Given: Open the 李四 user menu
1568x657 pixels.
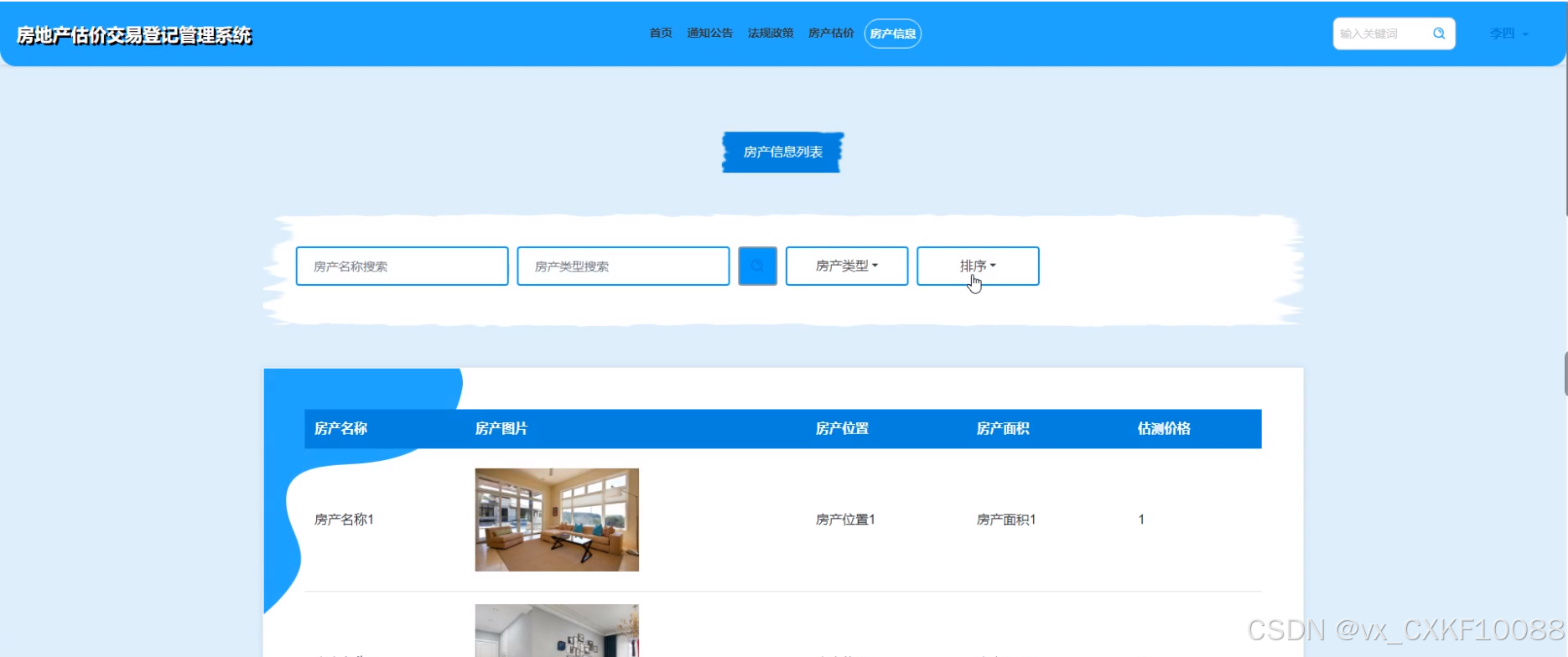Looking at the screenshot, I should [x=1508, y=34].
